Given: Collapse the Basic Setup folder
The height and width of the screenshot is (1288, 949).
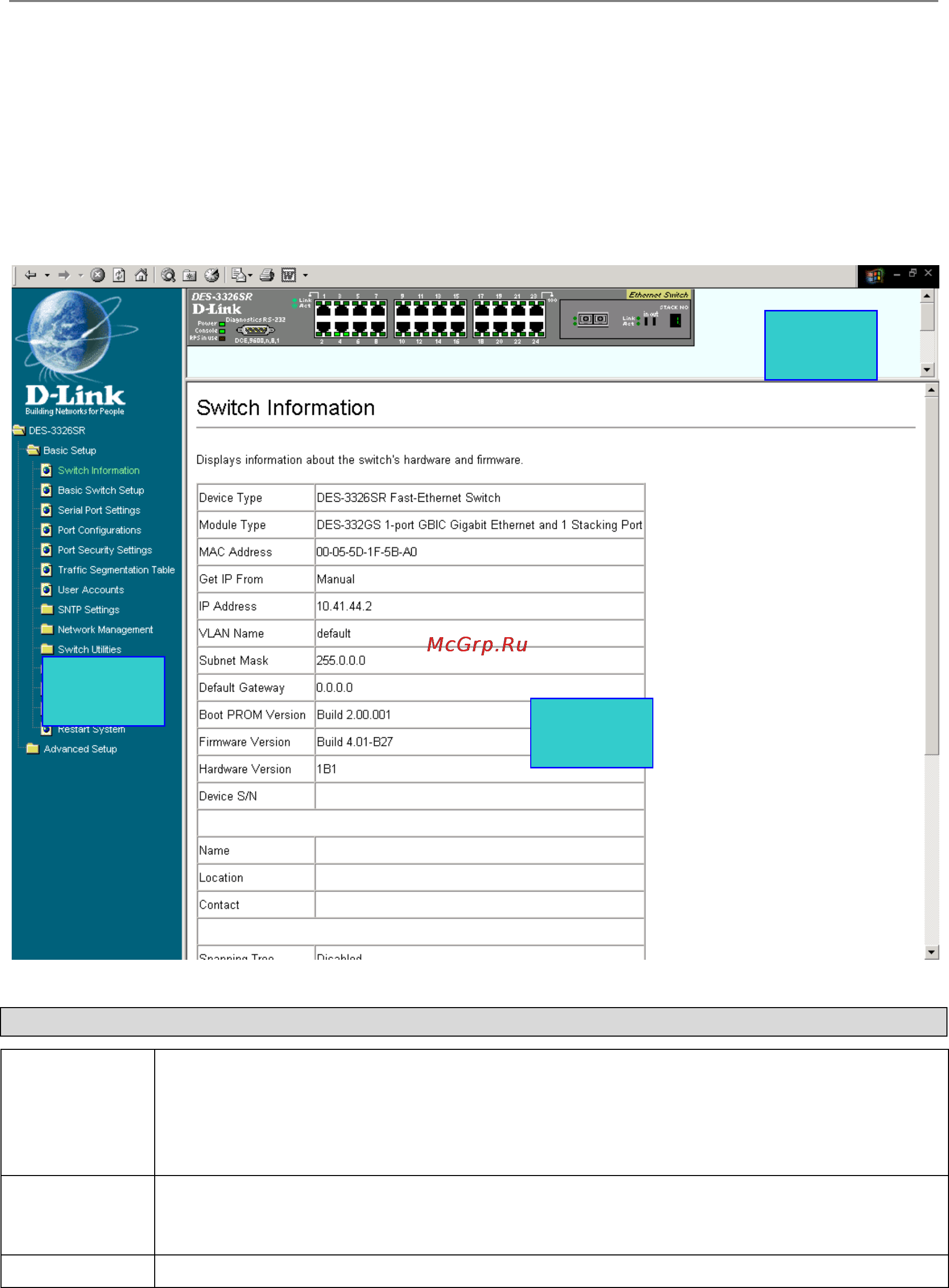Looking at the screenshot, I should (33, 450).
